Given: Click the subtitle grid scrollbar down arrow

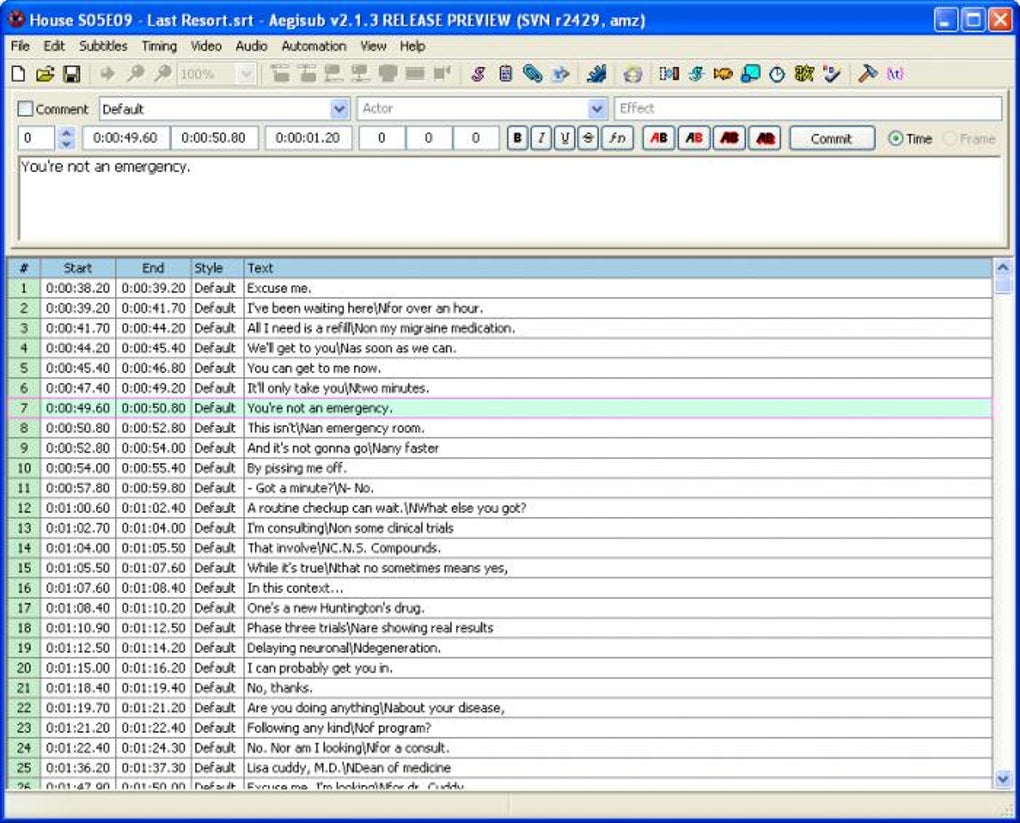Looking at the screenshot, I should pos(1002,778).
